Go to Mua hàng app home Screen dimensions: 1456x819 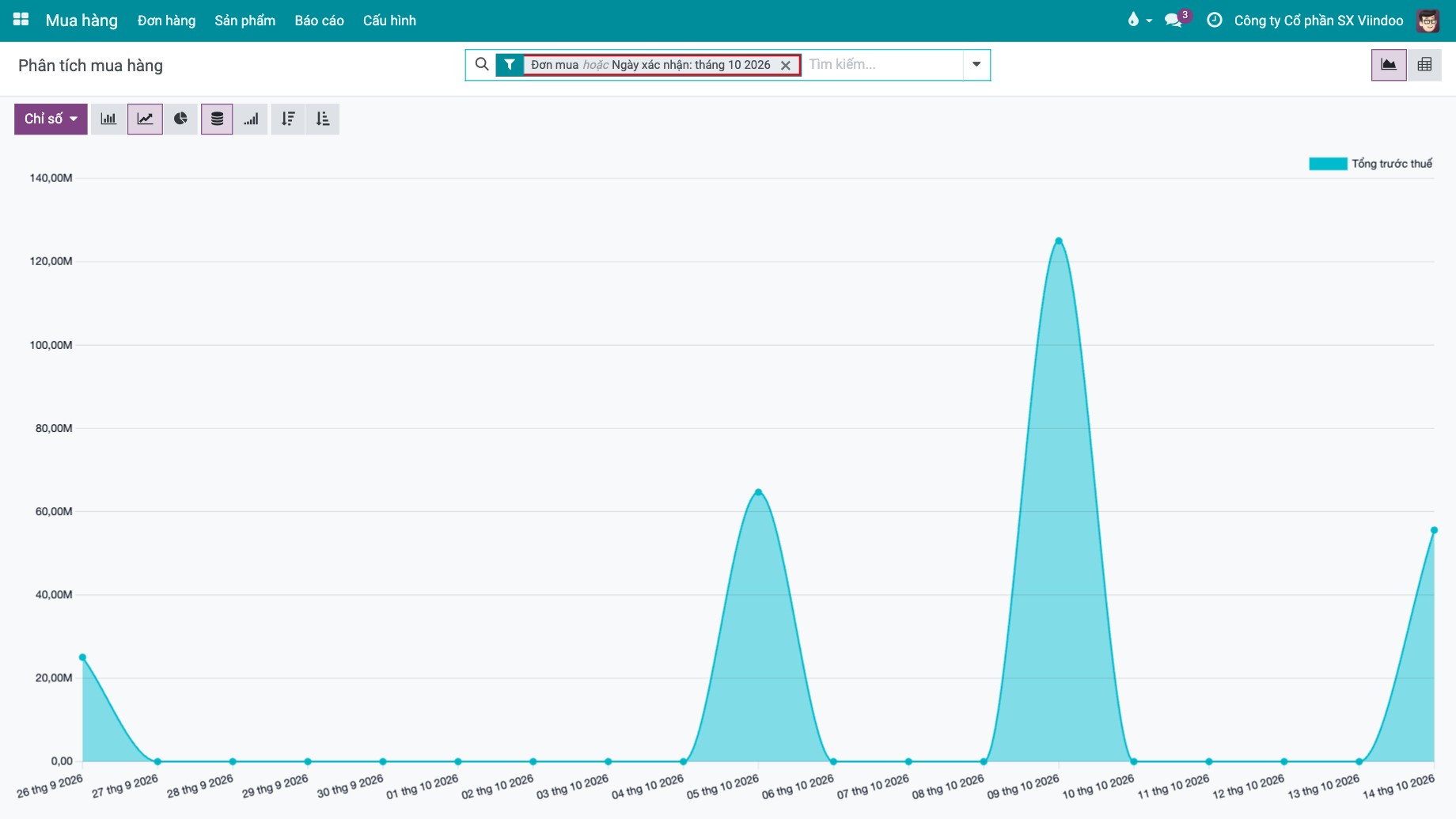(82, 21)
